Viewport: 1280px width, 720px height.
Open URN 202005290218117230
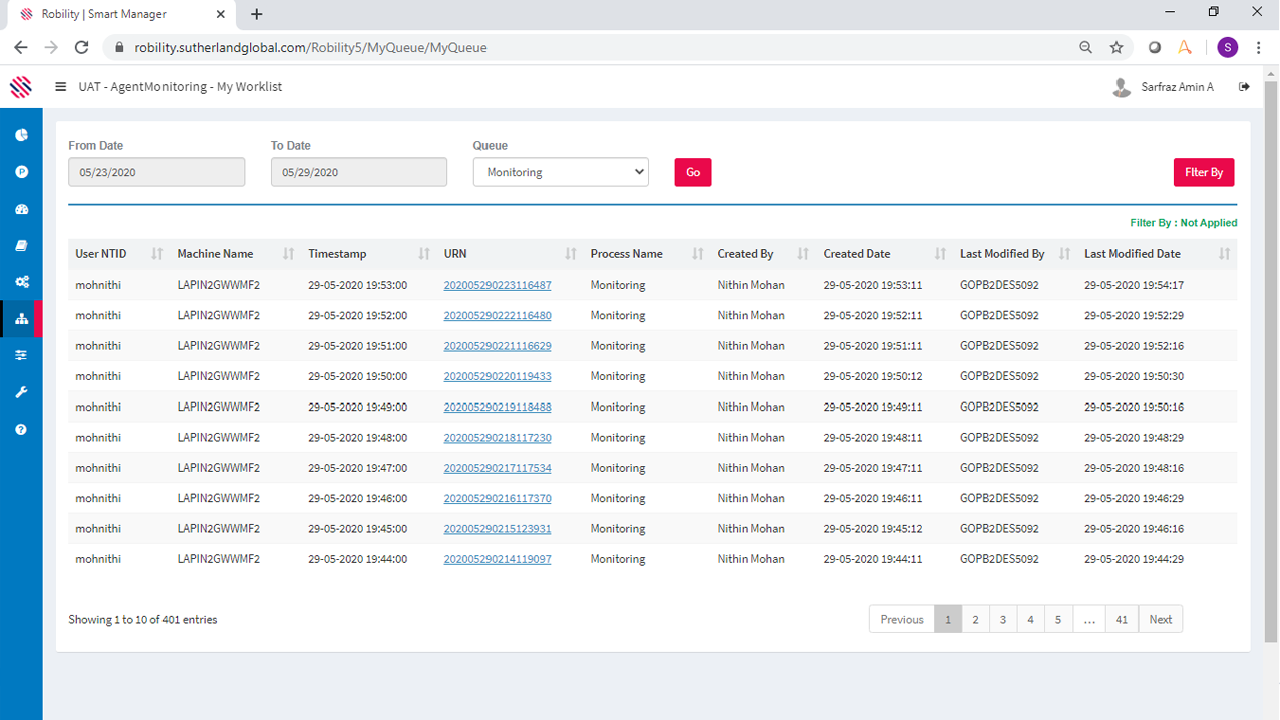click(x=497, y=437)
